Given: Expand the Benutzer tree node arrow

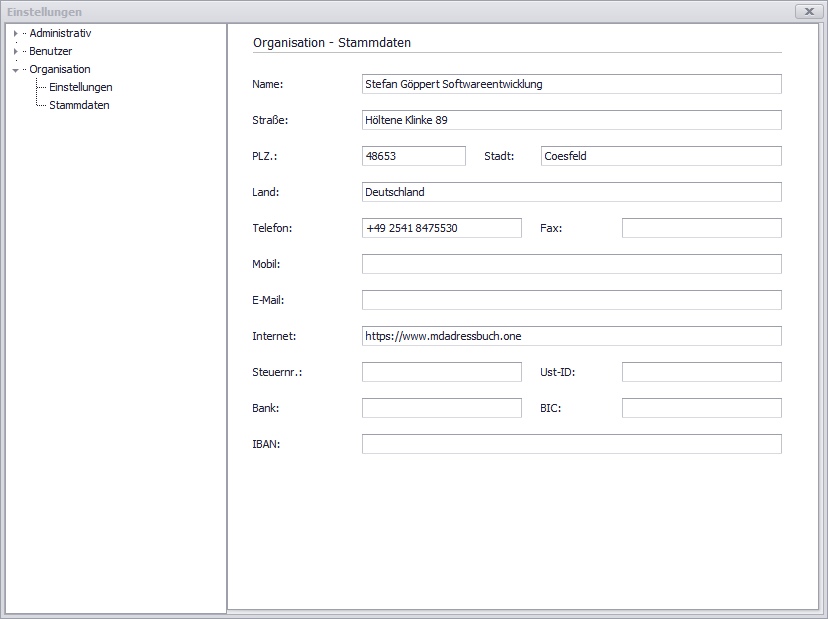Looking at the screenshot, I should (x=15, y=52).
